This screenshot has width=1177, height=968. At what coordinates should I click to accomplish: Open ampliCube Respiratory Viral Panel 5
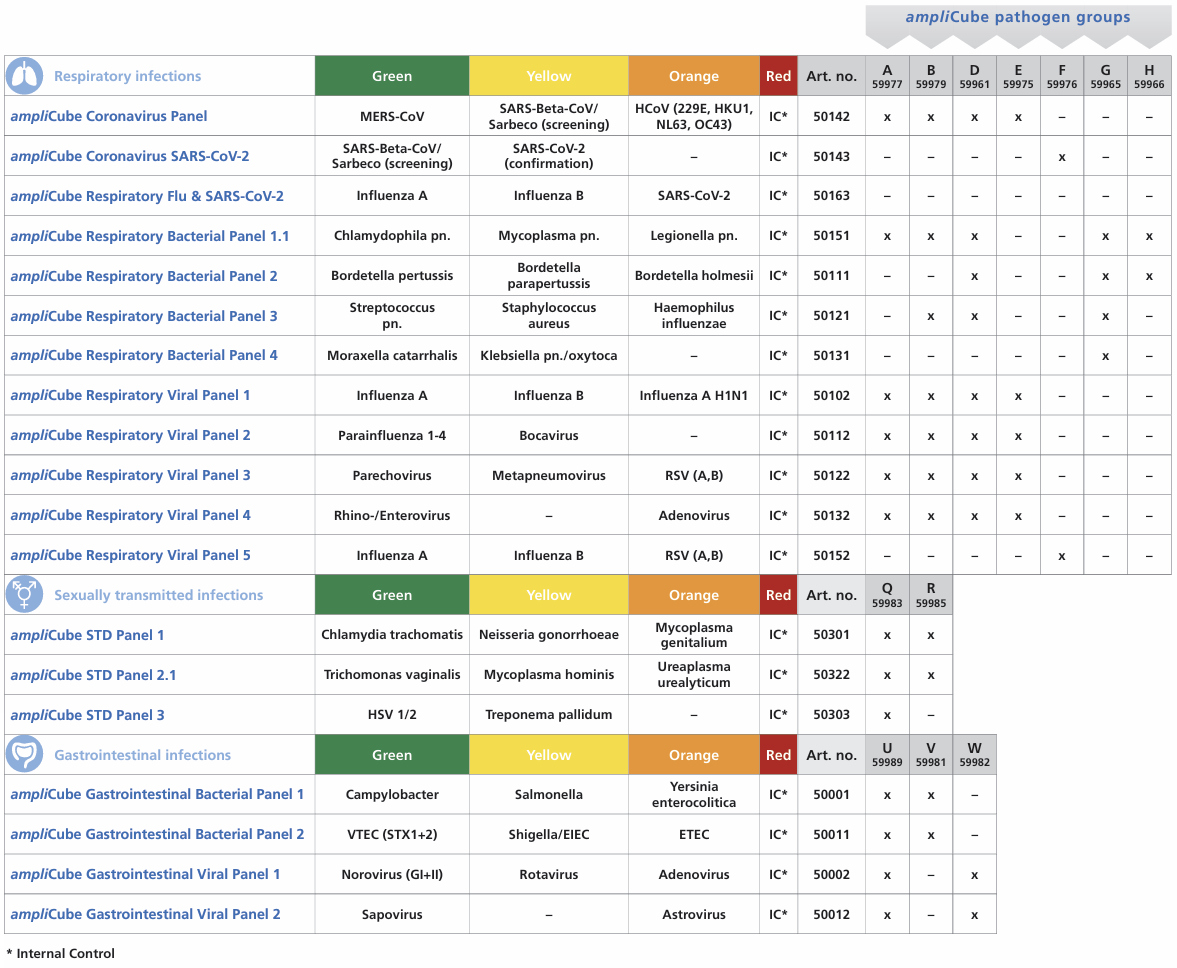130,555
